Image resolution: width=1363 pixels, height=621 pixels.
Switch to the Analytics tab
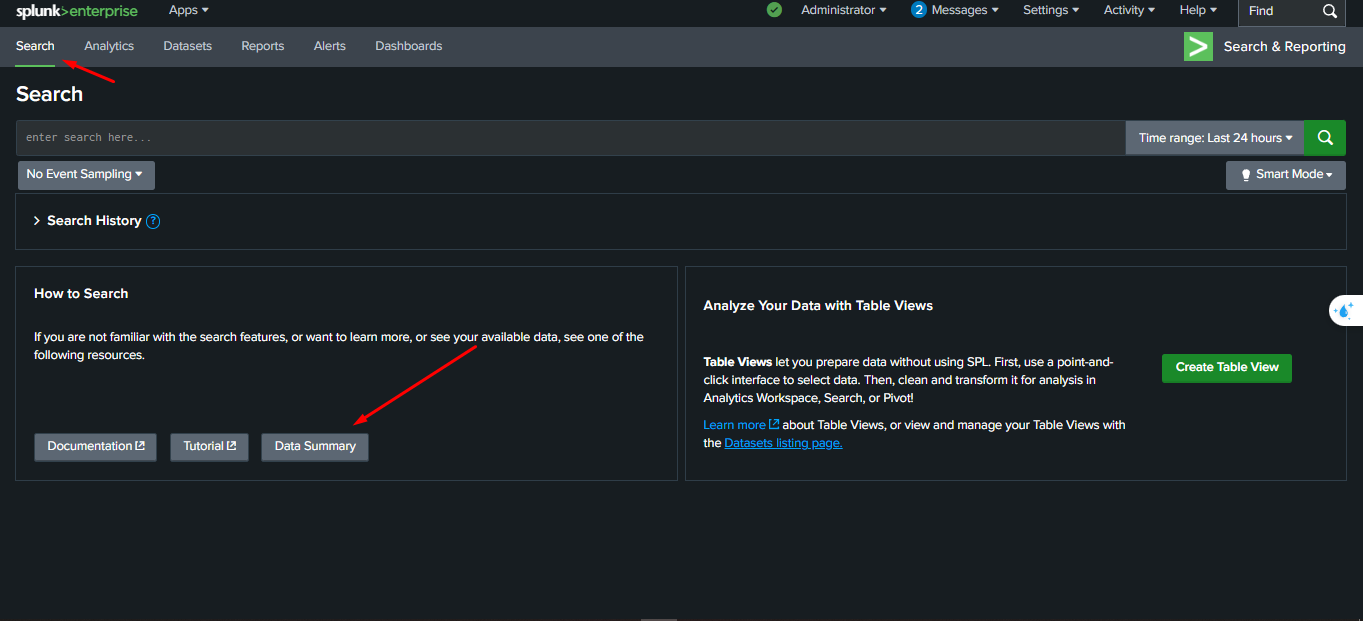[x=108, y=46]
